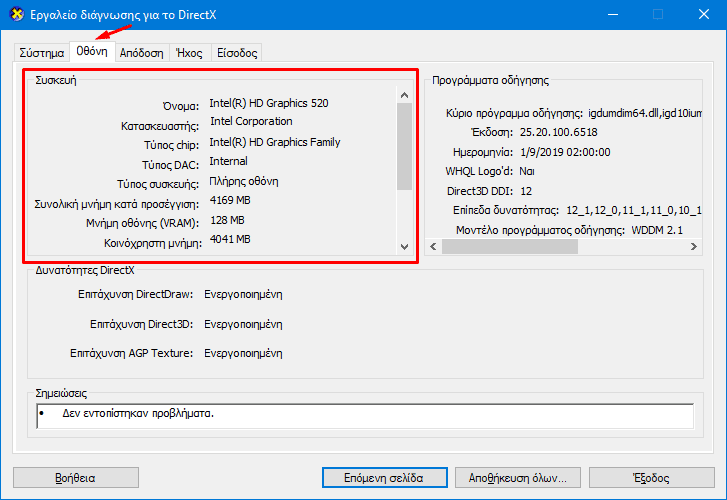Click the Επιτάχυνση AGP Texture label
This screenshot has height=500, width=727.
[132, 353]
